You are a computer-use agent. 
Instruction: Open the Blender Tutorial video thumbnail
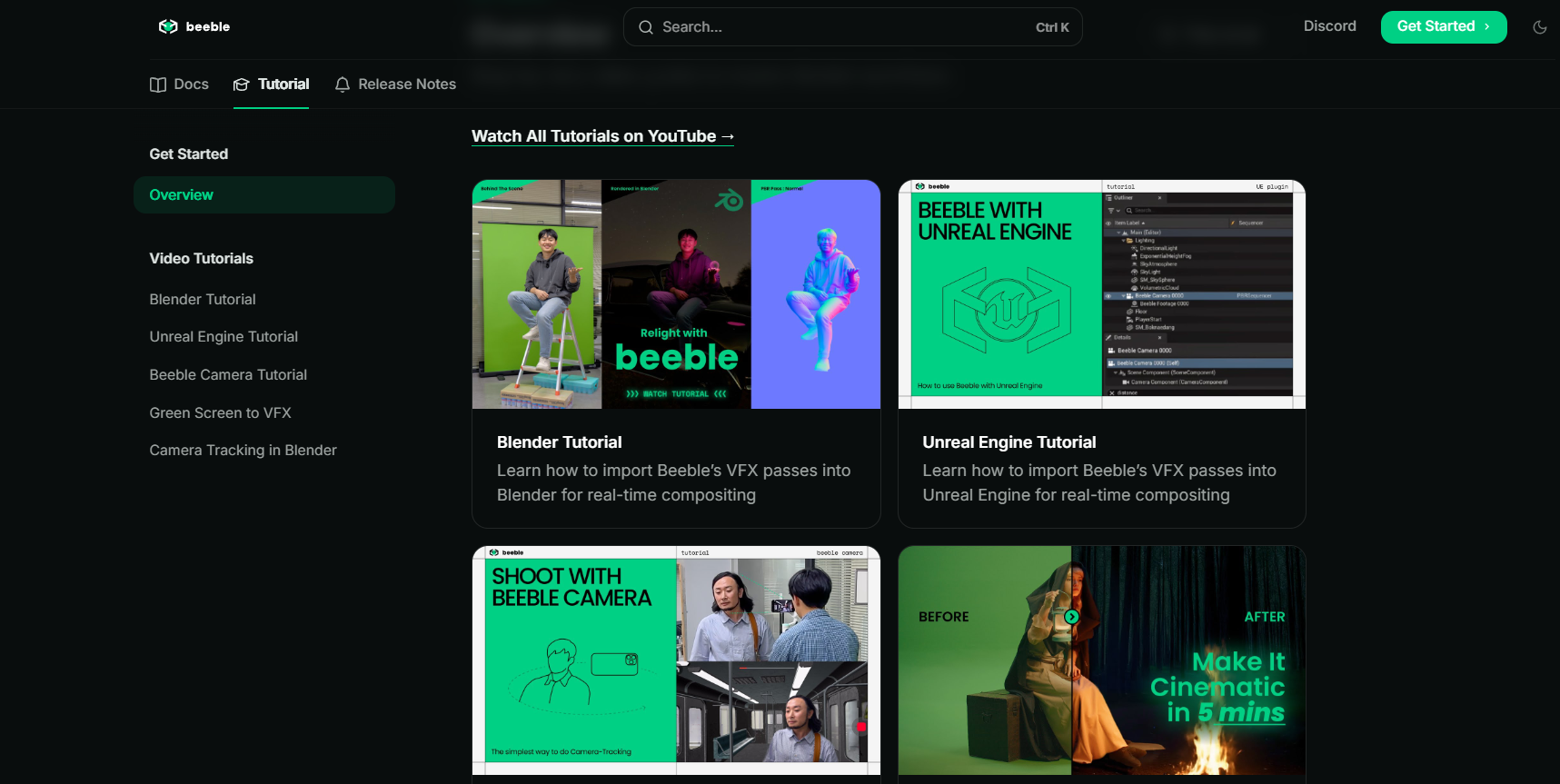(x=676, y=294)
